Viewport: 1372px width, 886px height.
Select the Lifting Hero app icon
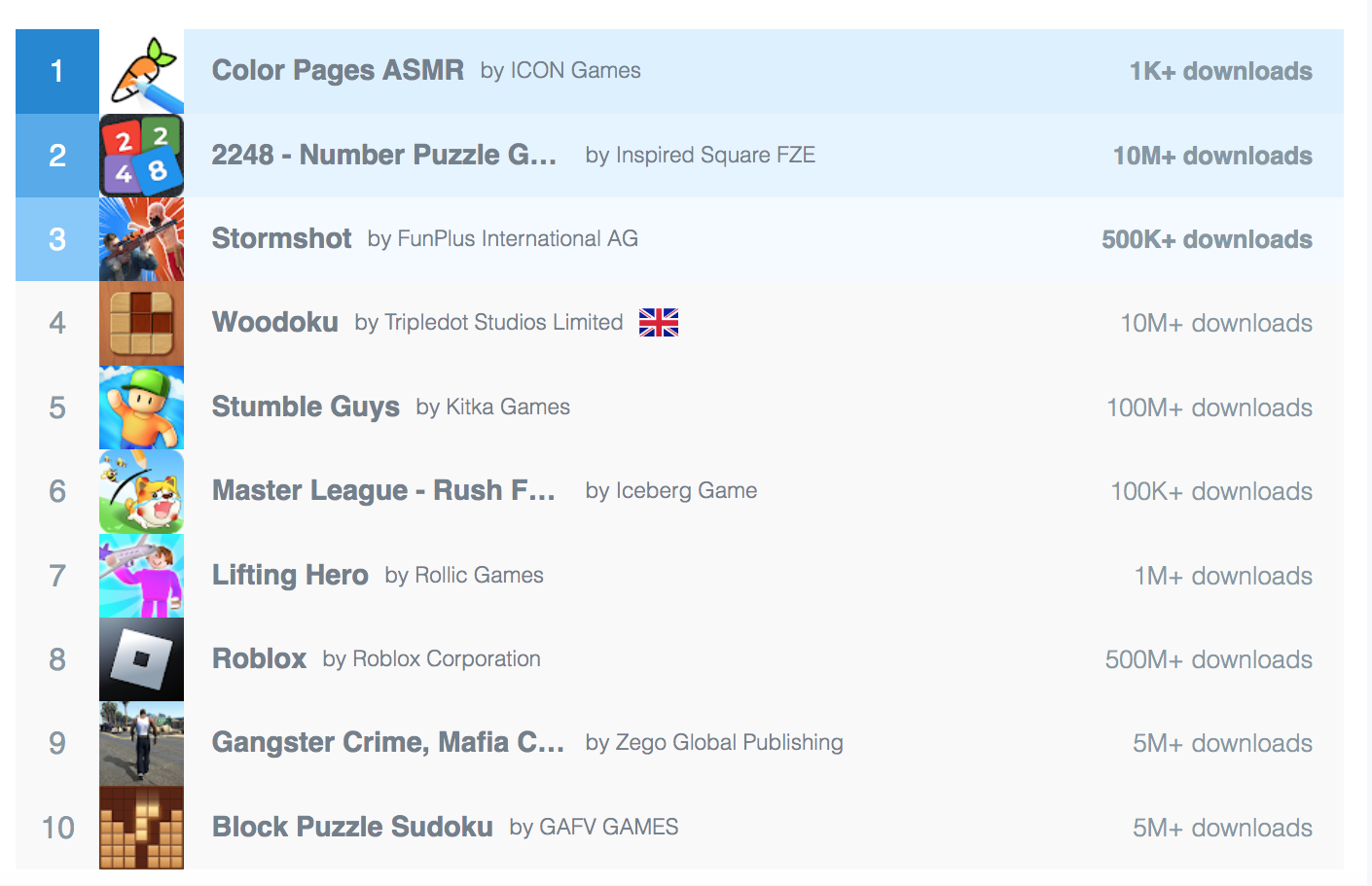(141, 576)
